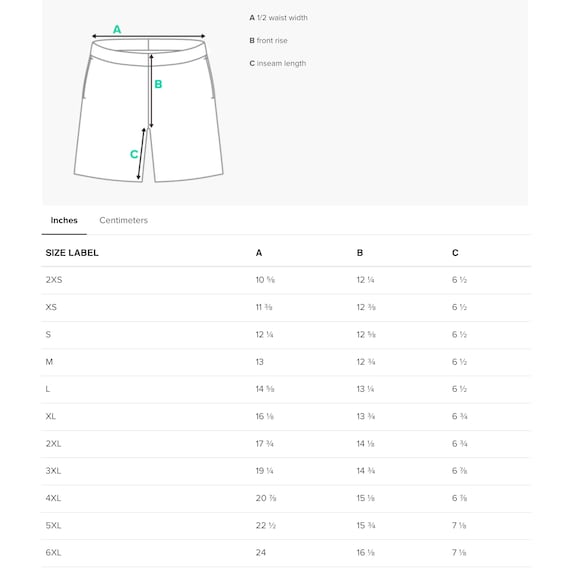Select the 2XS size row
Viewport: 570px width, 570px height.
tap(286, 280)
